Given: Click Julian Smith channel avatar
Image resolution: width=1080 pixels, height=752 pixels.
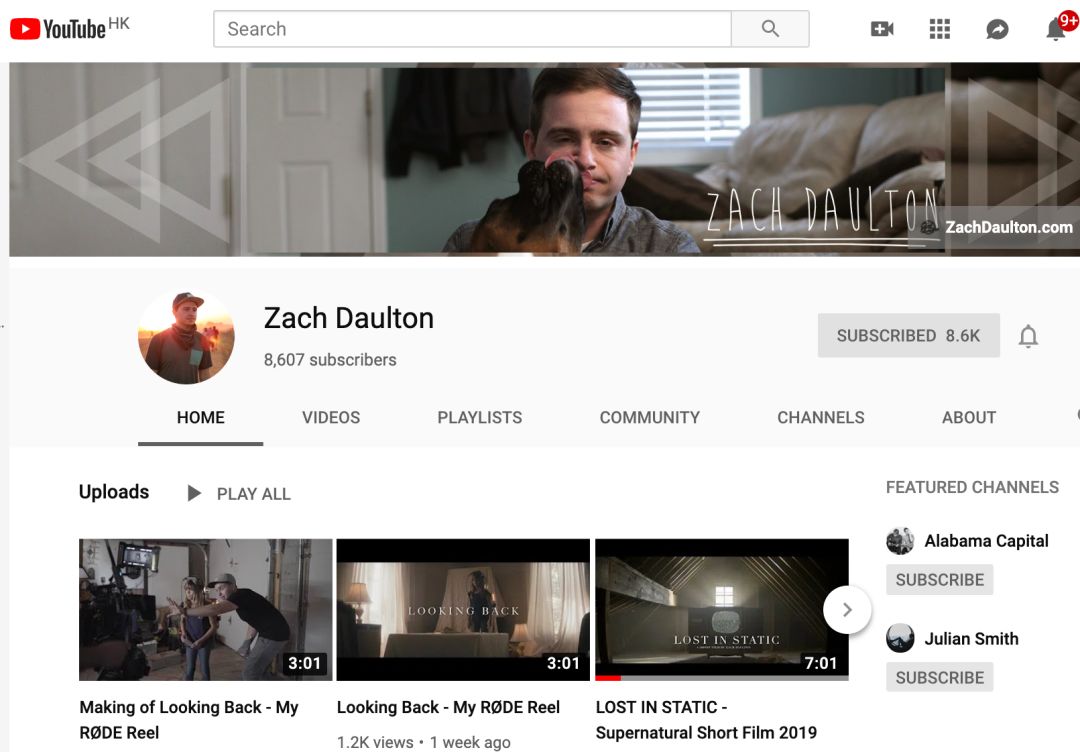Looking at the screenshot, I should 900,639.
